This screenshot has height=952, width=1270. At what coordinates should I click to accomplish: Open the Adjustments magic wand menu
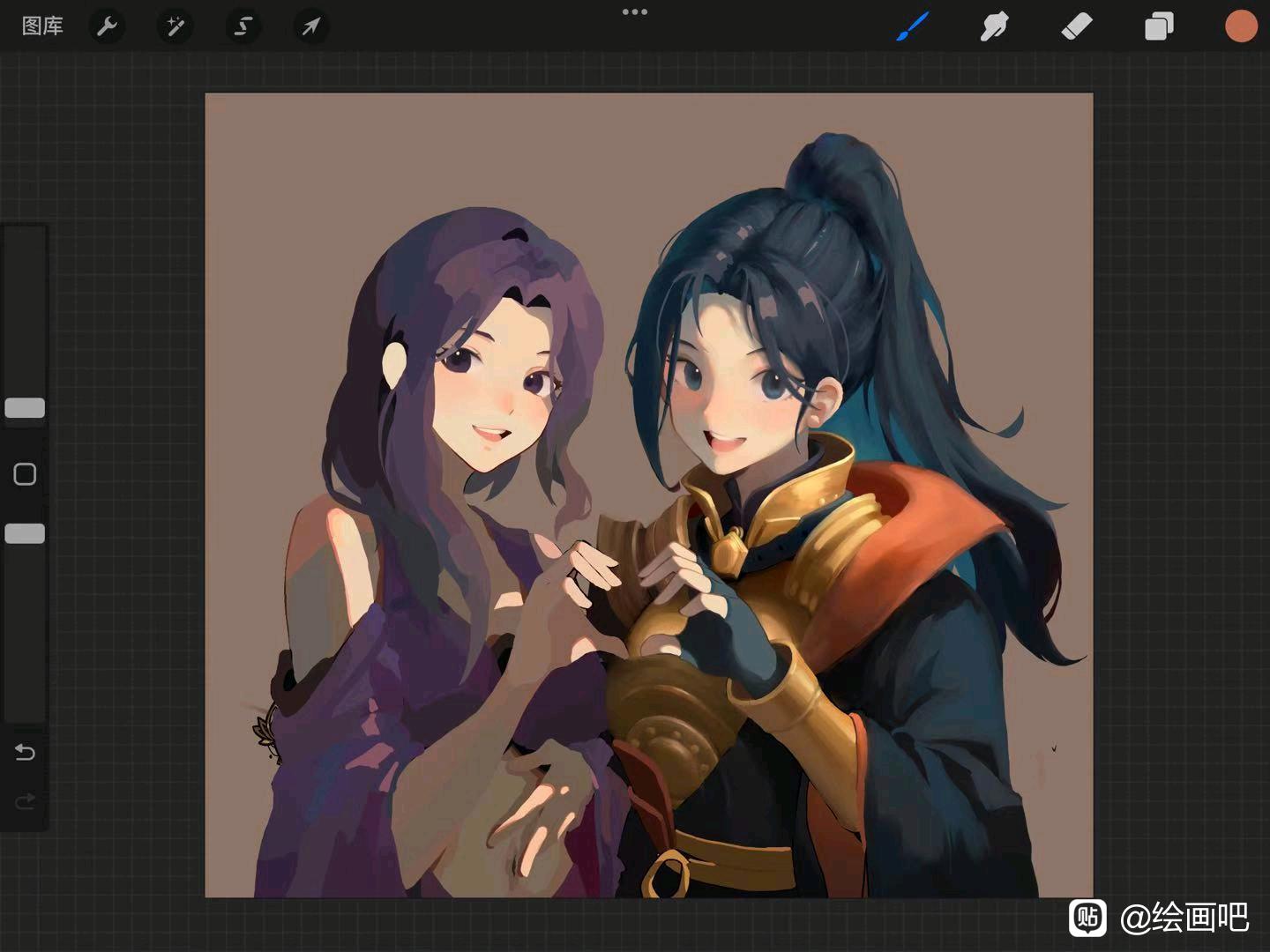tap(175, 26)
